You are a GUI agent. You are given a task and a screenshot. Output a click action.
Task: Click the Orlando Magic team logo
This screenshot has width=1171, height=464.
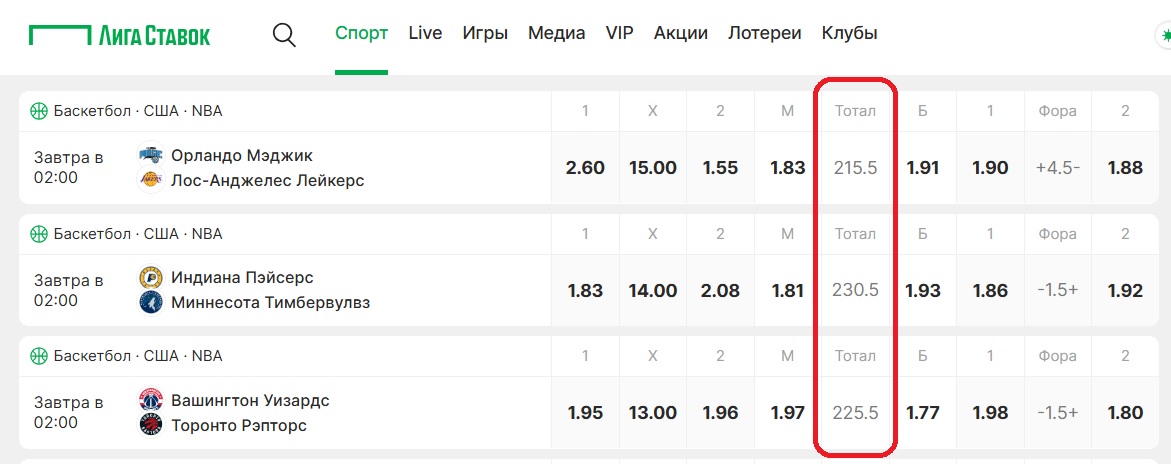point(151,155)
